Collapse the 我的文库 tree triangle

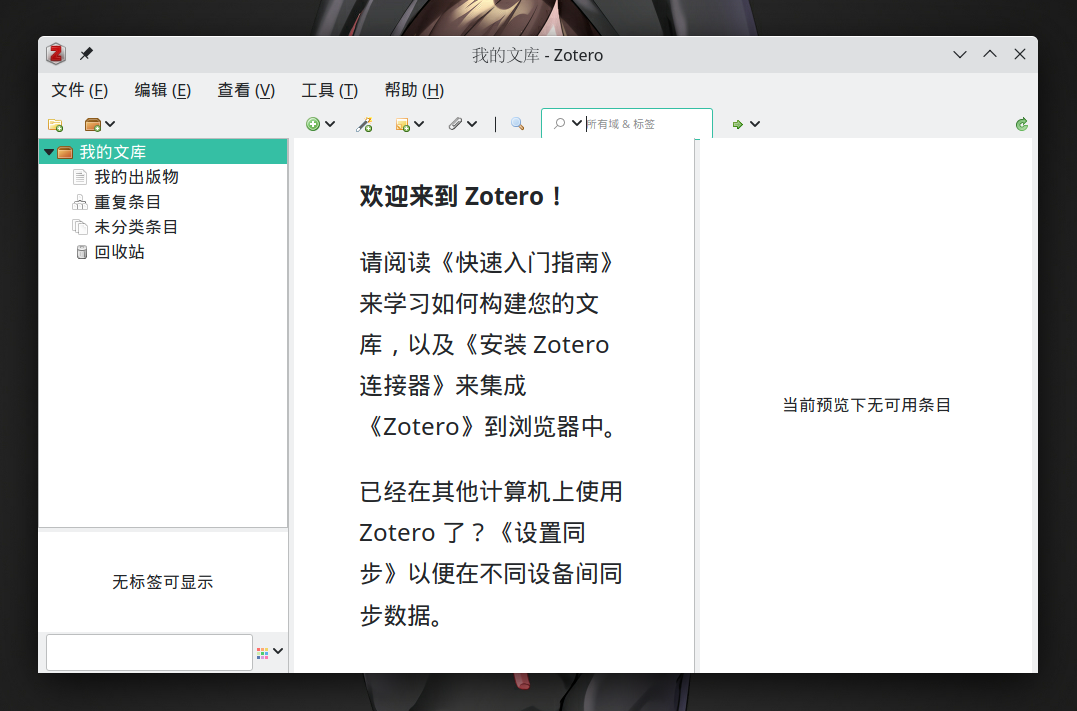tap(49, 152)
